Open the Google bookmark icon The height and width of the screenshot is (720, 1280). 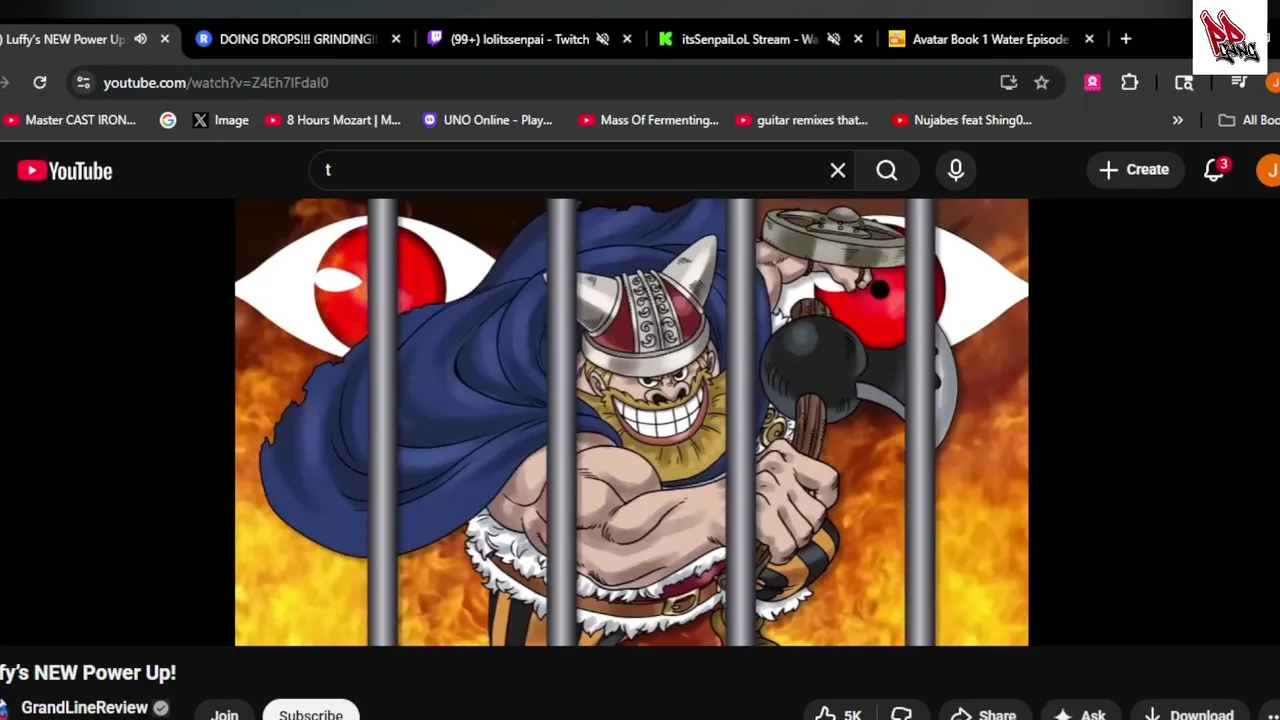coord(168,120)
